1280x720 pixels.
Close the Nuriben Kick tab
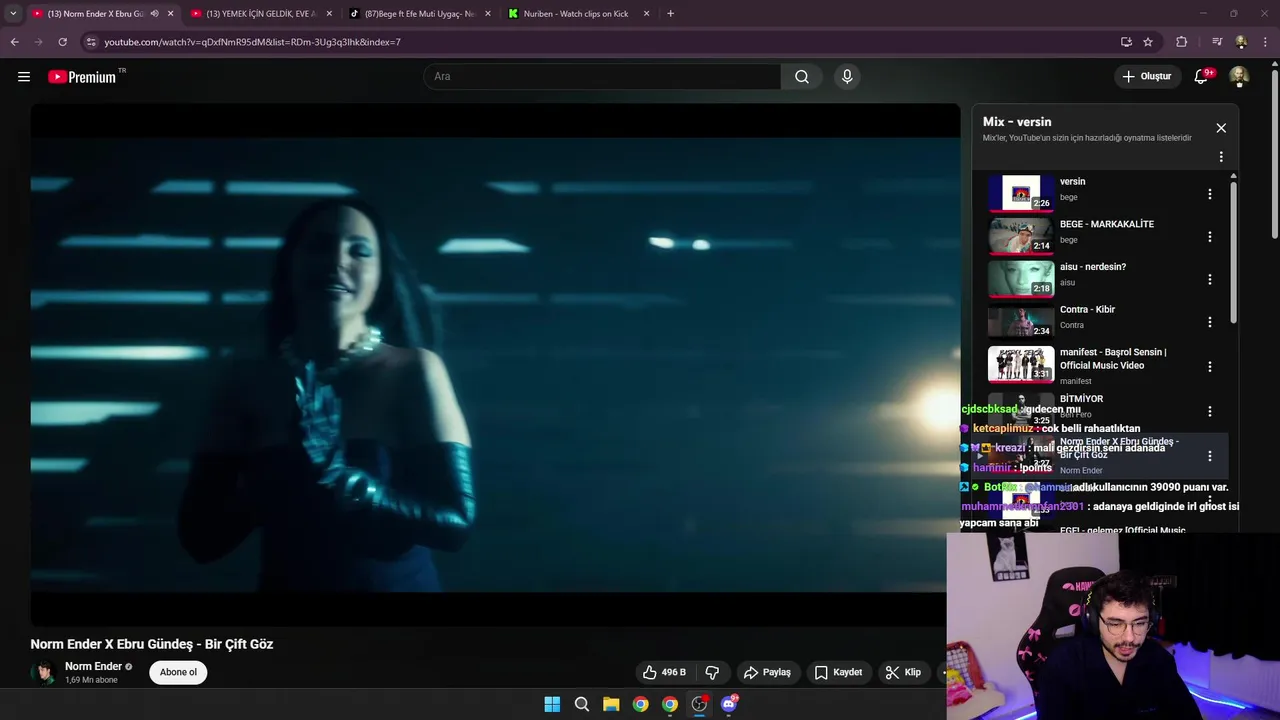pos(647,14)
